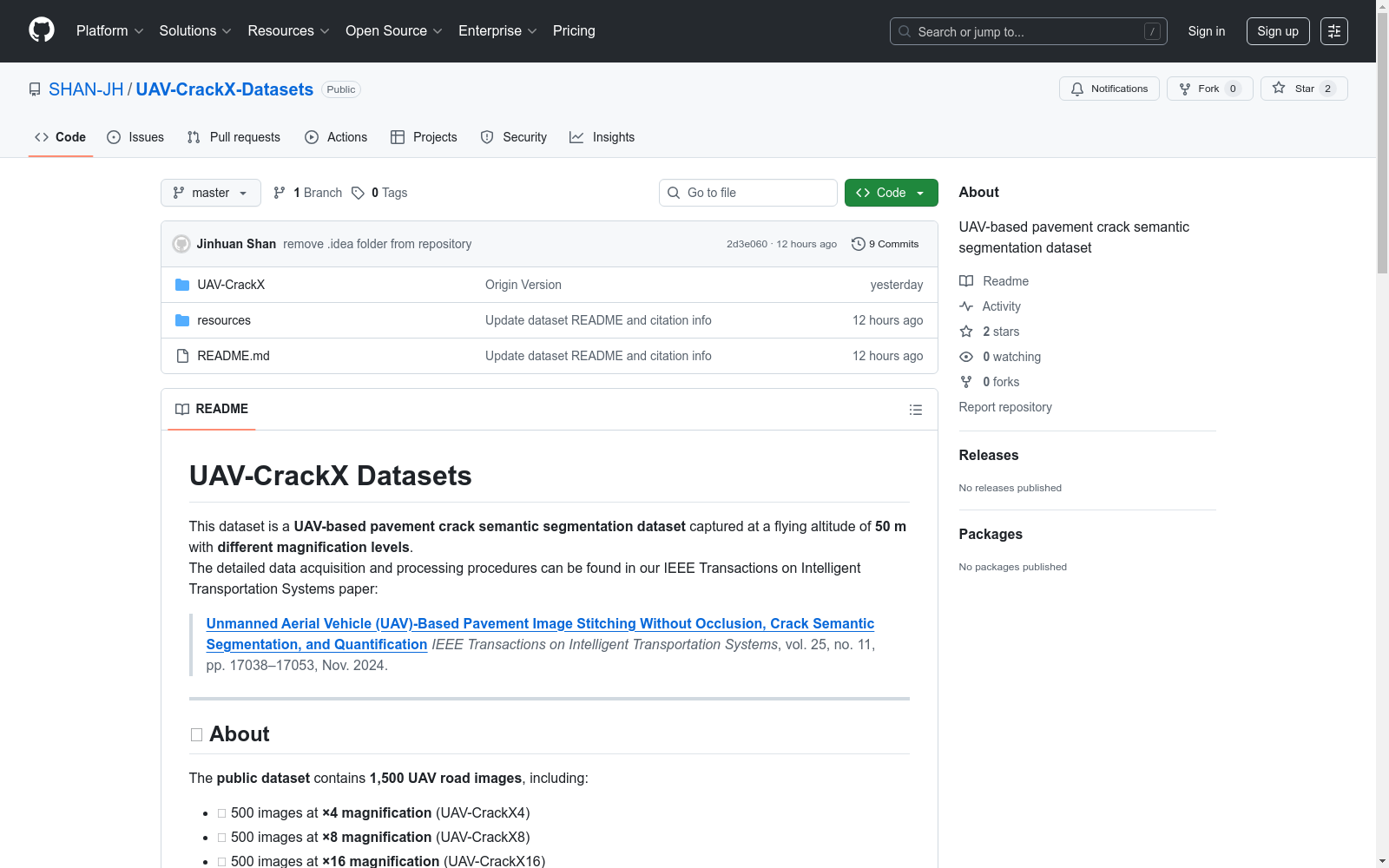The image size is (1389, 868).
Task: Click the Releases heading link
Action: coord(989,455)
